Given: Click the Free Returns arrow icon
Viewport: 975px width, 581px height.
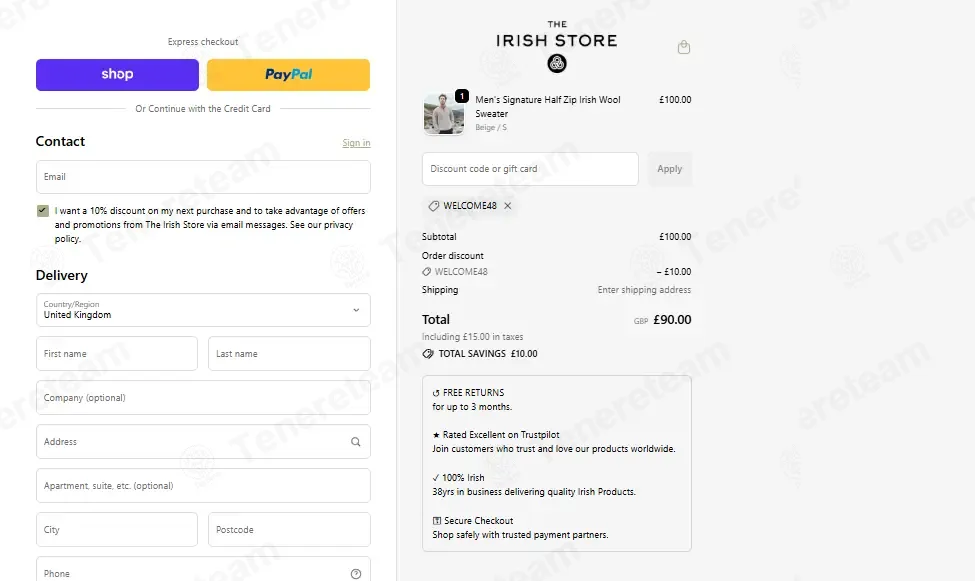Looking at the screenshot, I should point(436,393).
